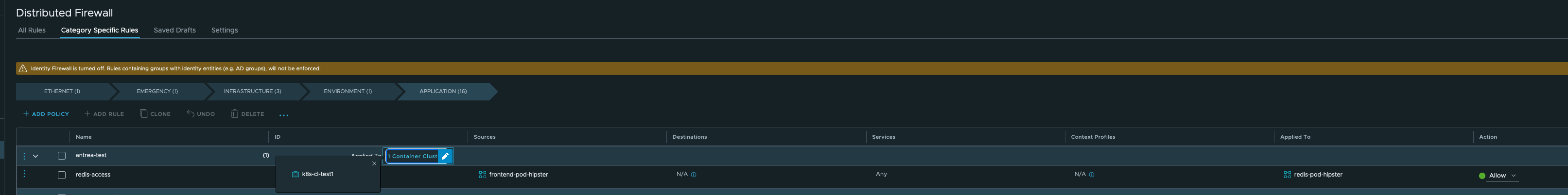Image resolution: width=1568 pixels, height=195 pixels.
Task: Select the Infrastructure (3) category
Action: tap(252, 91)
